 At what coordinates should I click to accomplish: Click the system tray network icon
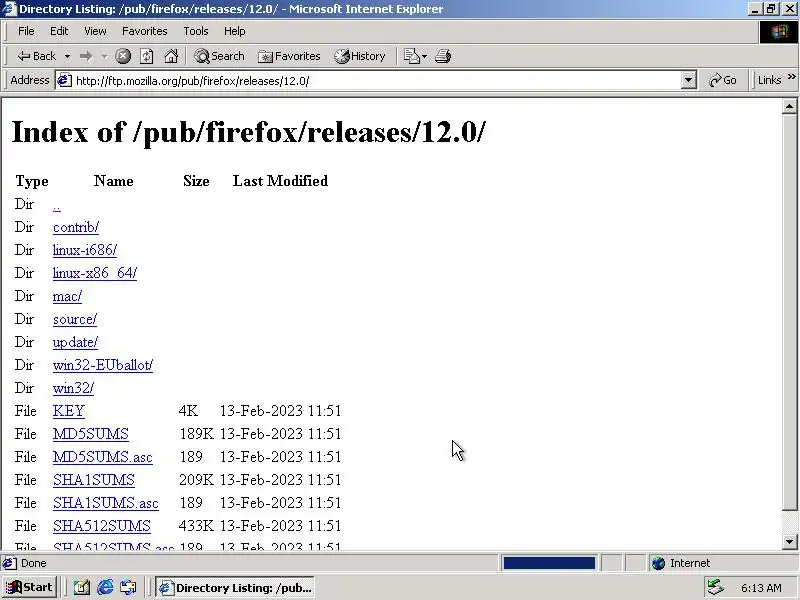pyautogui.click(x=716, y=588)
